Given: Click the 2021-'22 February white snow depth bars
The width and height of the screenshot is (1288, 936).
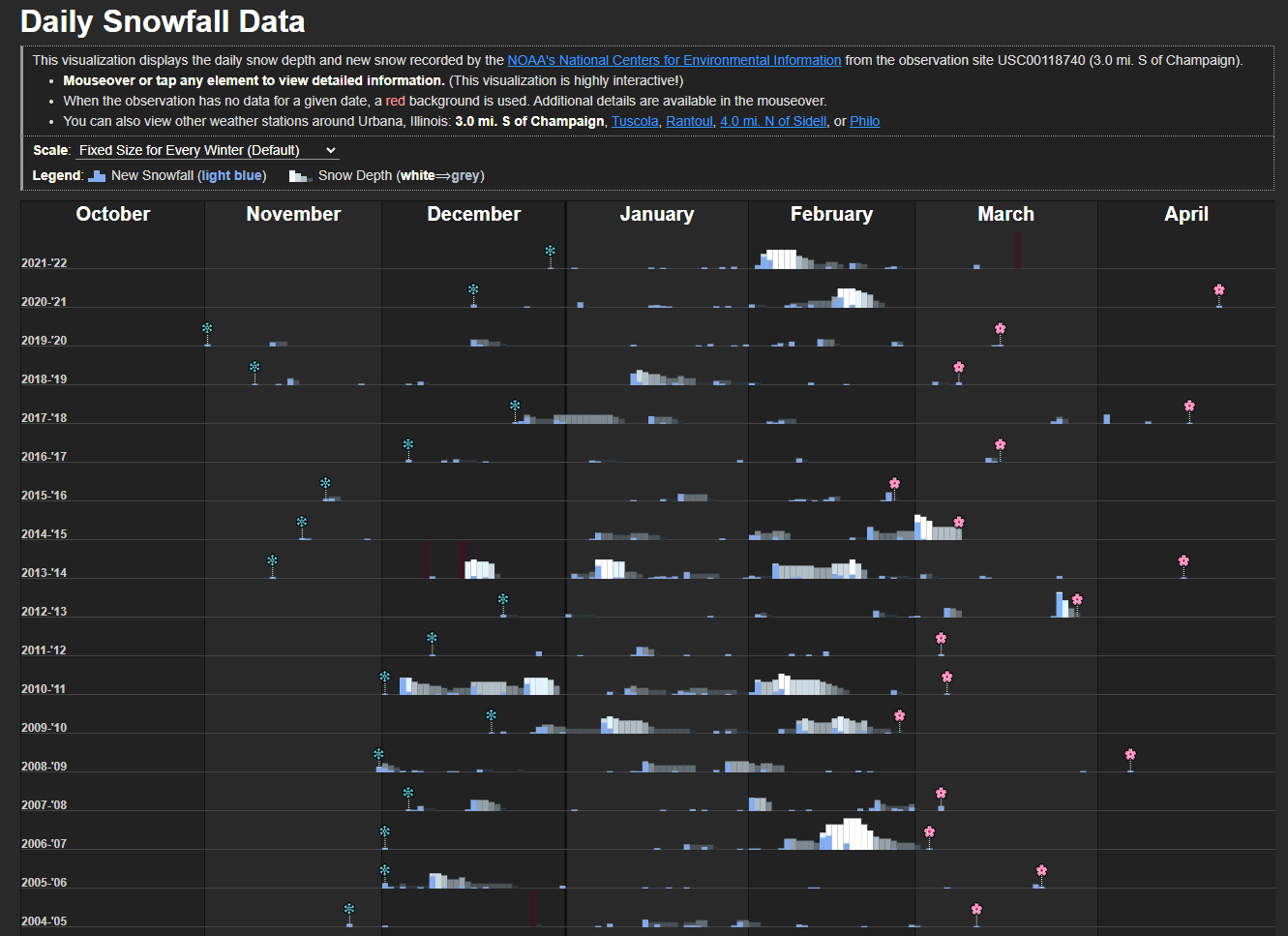Looking at the screenshot, I should pos(780,259).
